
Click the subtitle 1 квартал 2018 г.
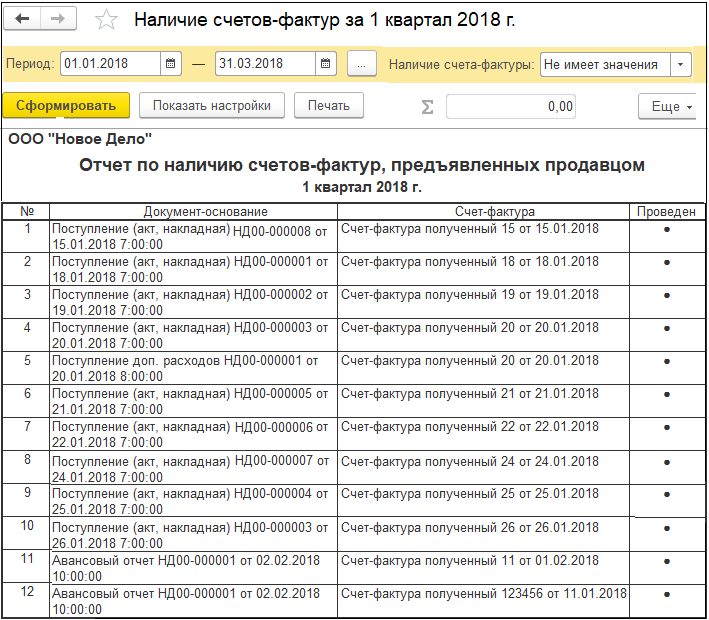[362, 187]
